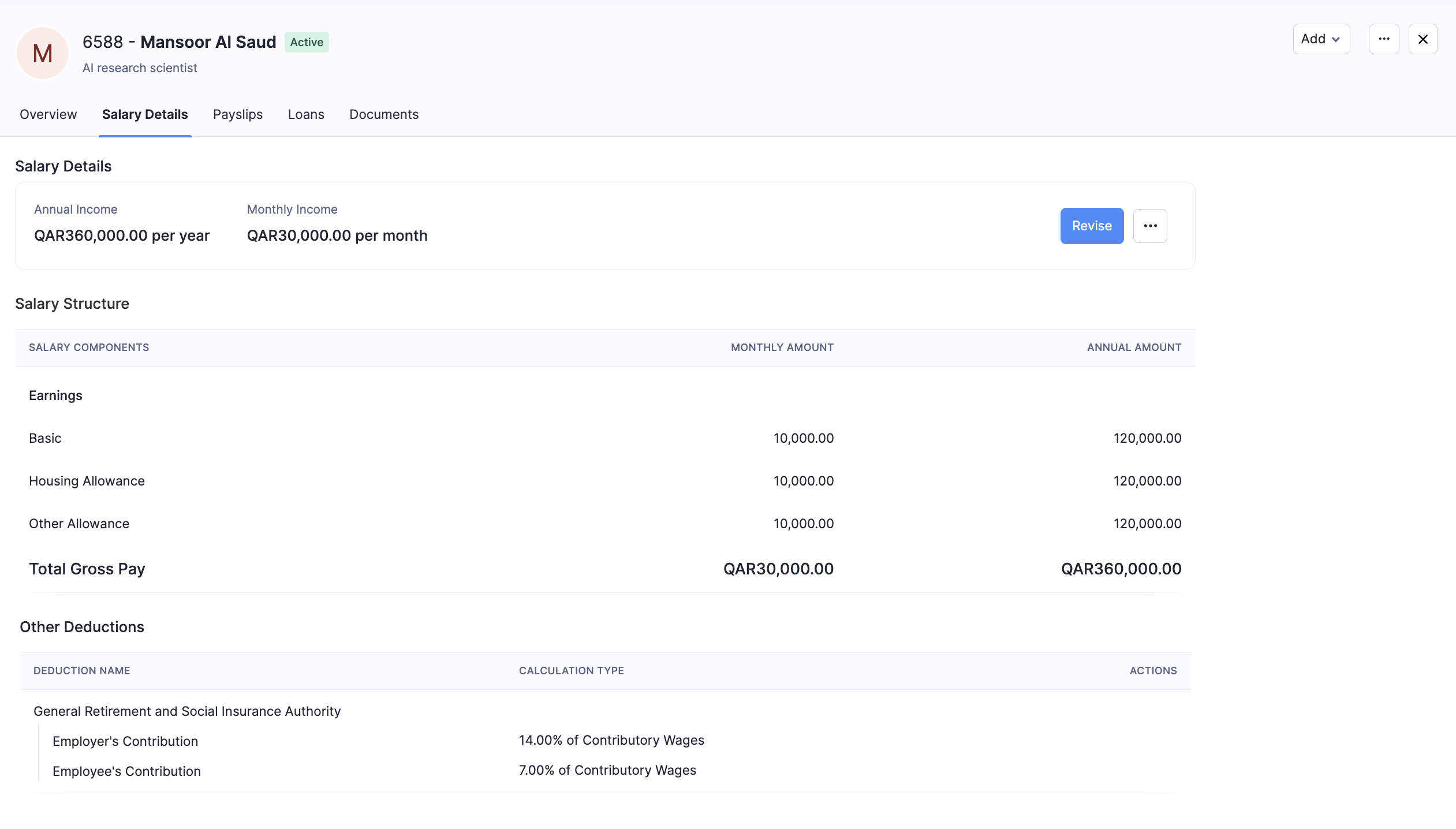Go to the Loans tab
The image size is (1456, 829).
click(305, 114)
